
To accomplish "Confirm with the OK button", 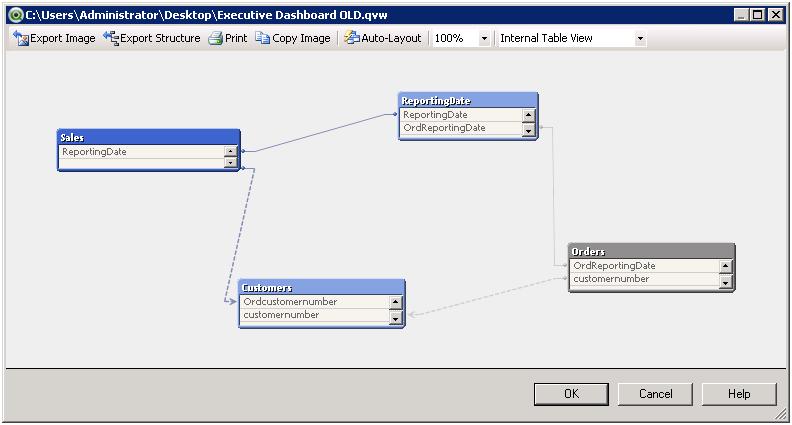I will coord(571,394).
